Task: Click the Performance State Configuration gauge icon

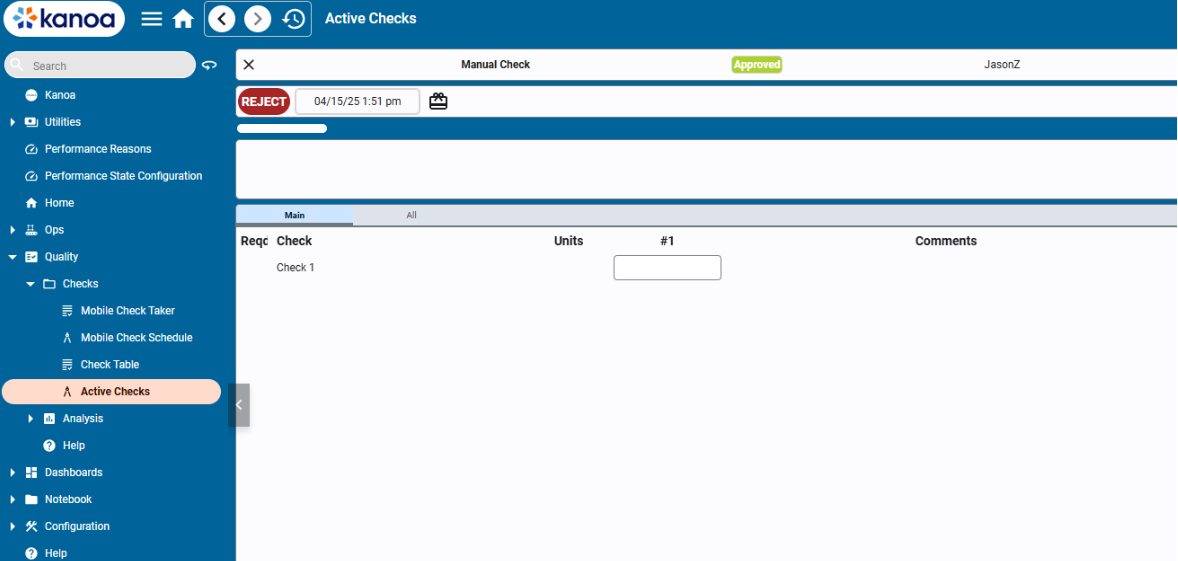Action: (32, 176)
